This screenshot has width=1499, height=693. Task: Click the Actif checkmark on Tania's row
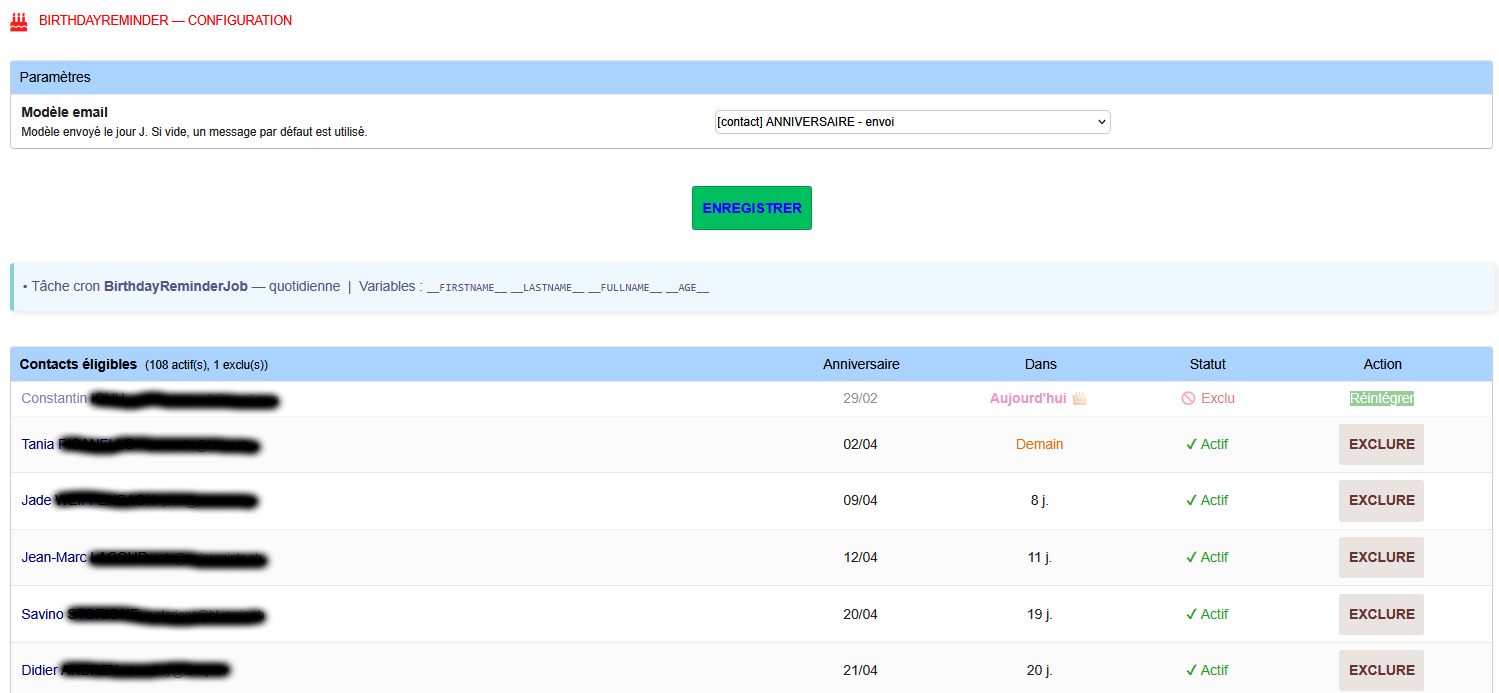(x=1191, y=444)
